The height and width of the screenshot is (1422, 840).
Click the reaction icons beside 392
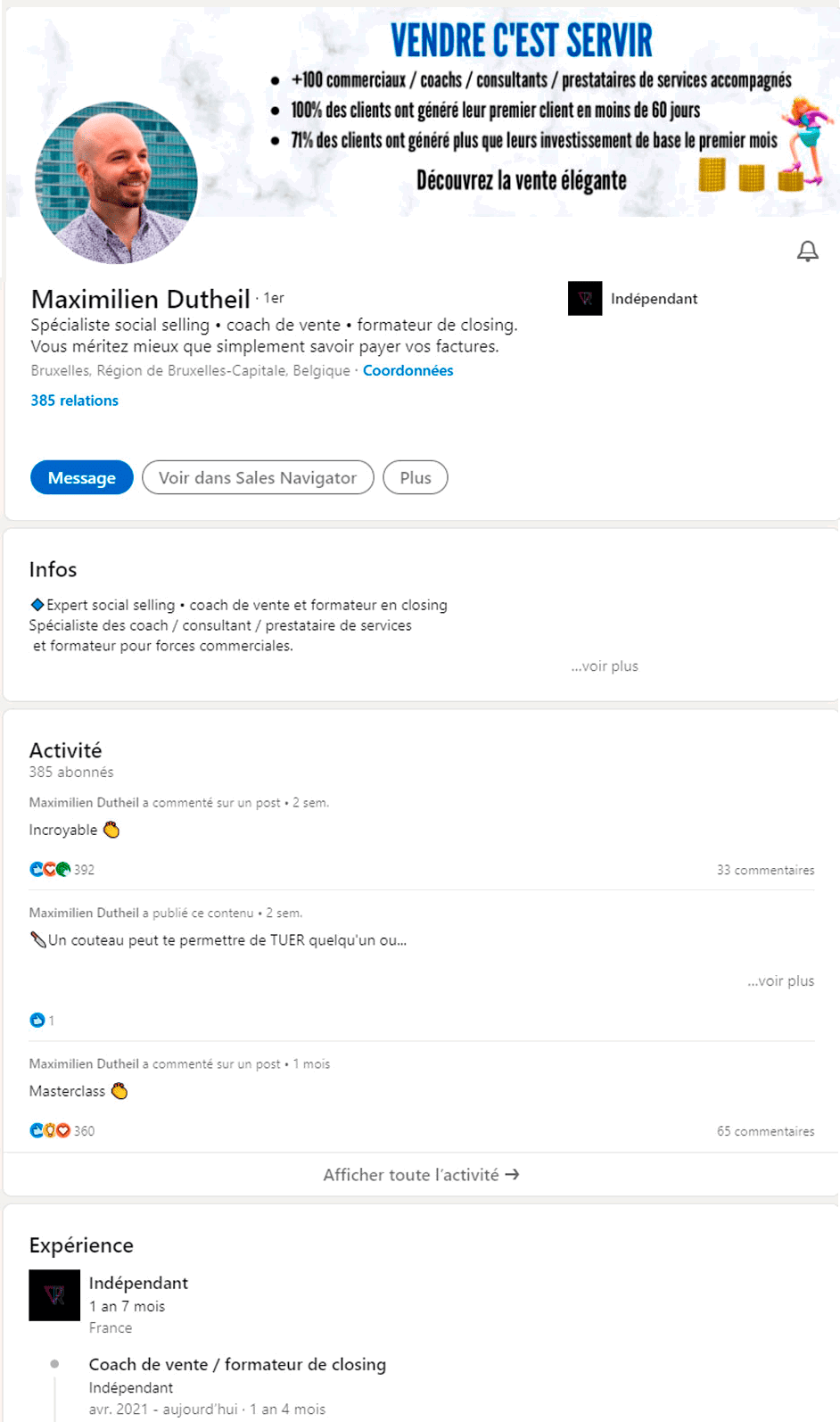[x=50, y=869]
